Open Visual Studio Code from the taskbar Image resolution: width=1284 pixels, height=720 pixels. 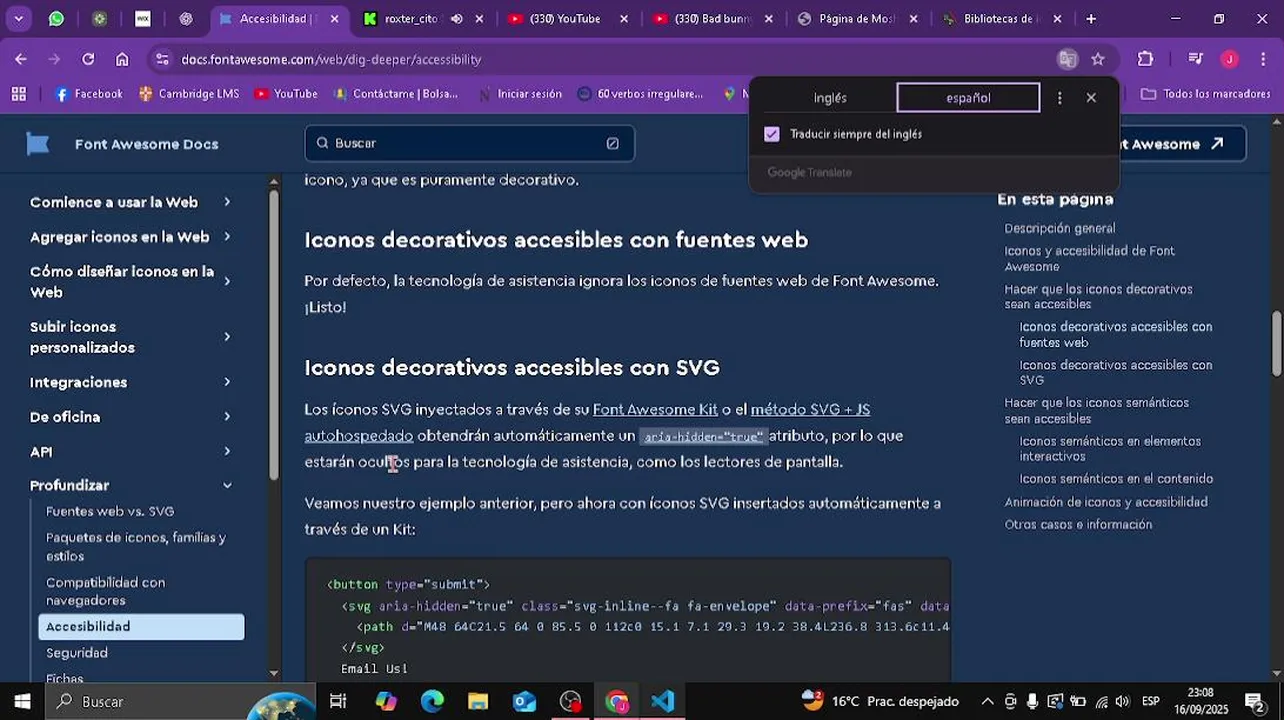click(662, 701)
